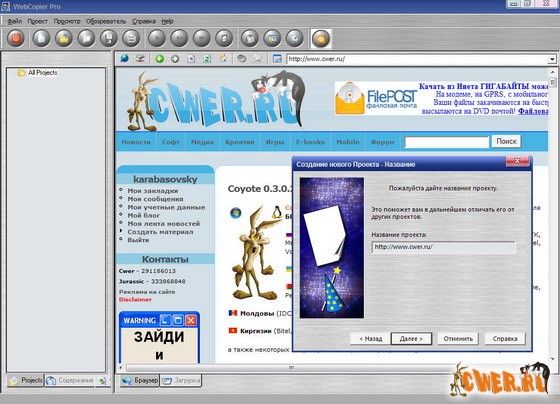Open the Обозреватель menu
The height and width of the screenshot is (404, 560).
click(106, 21)
